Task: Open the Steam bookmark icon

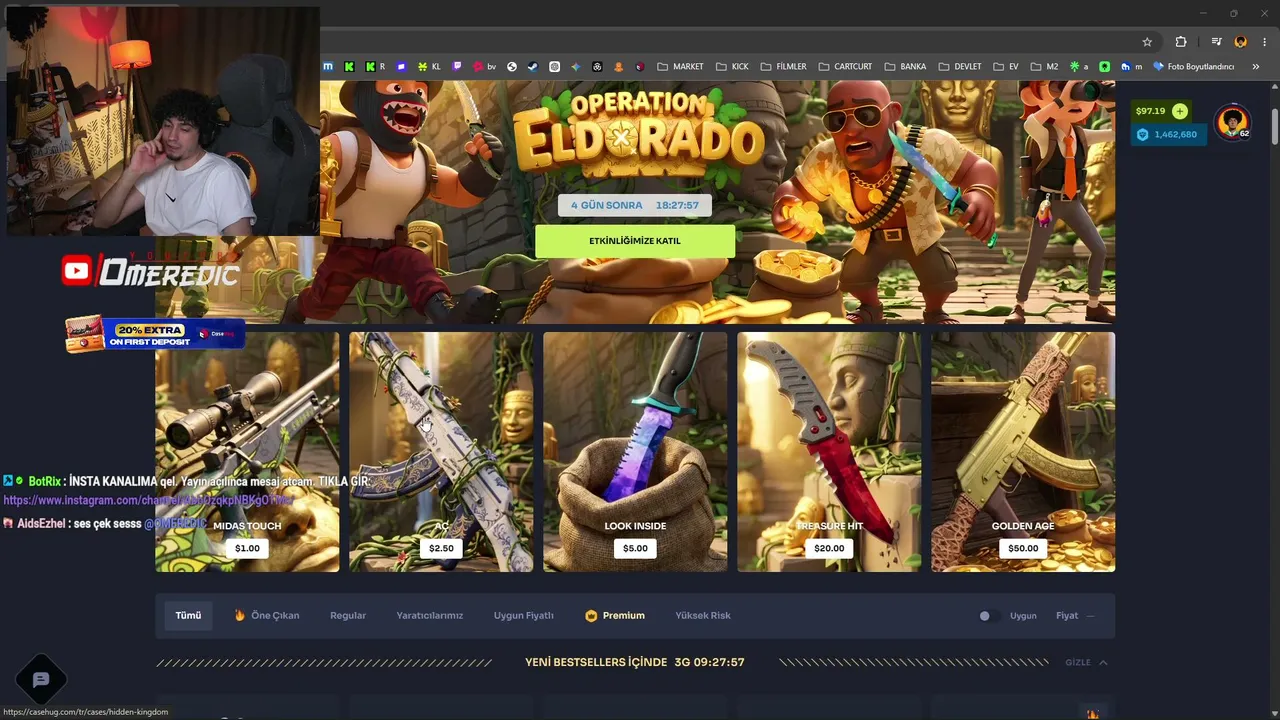Action: [533, 67]
